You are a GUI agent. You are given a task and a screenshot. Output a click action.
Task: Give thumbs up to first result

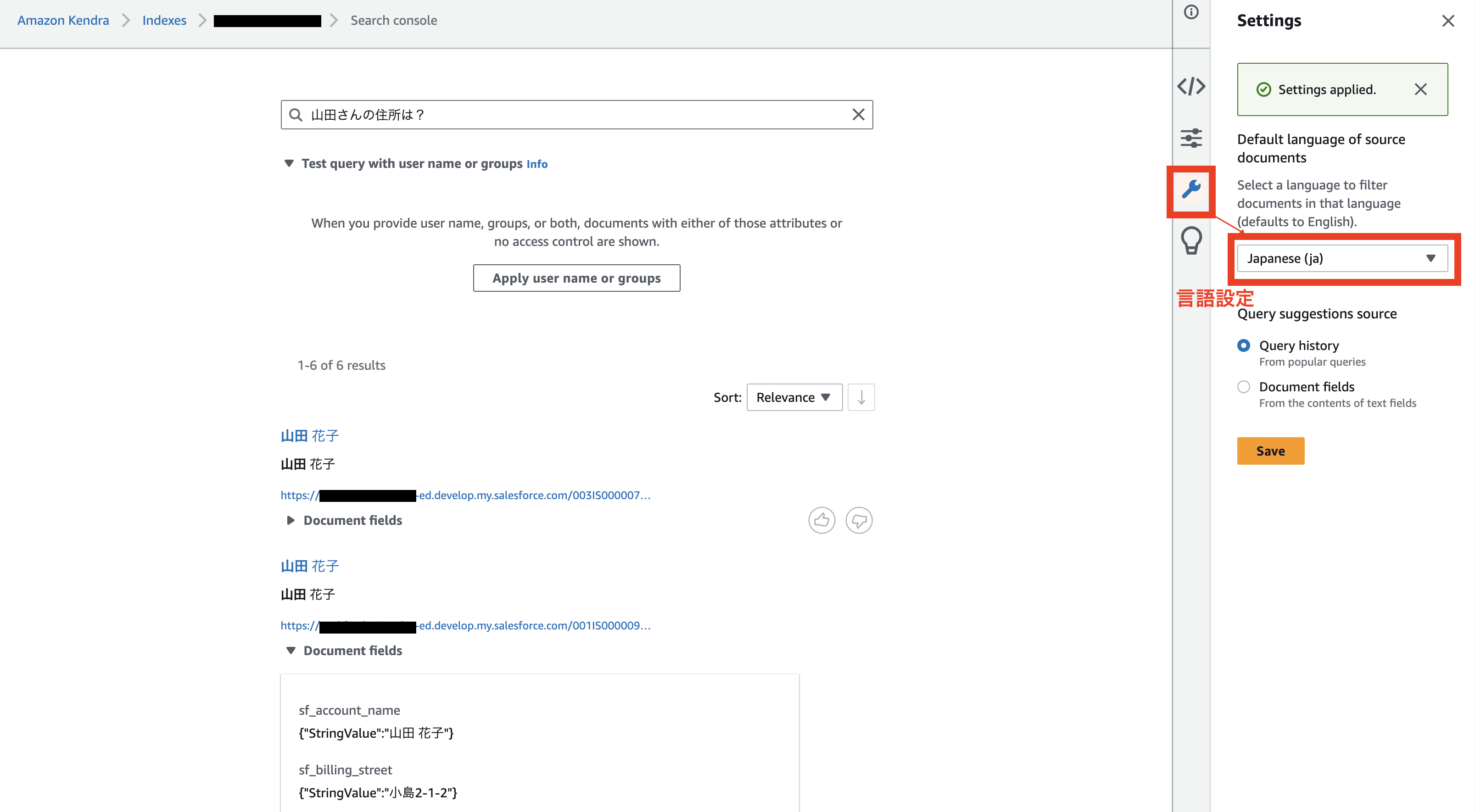pos(821,520)
